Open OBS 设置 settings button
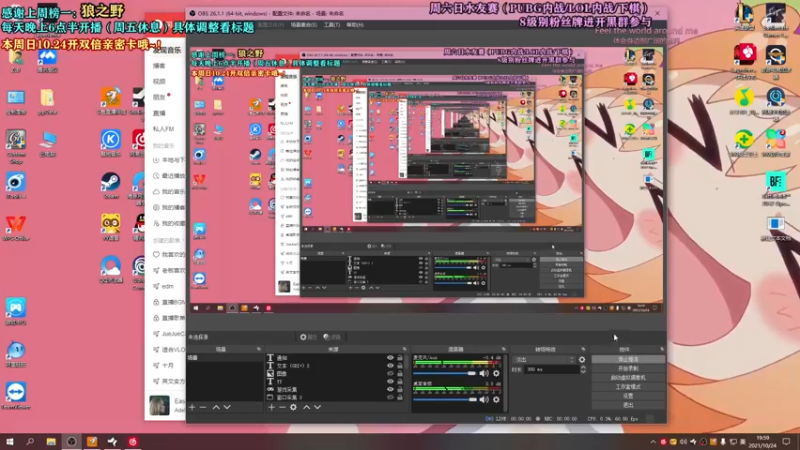This screenshot has width=800, height=450. 628,396
